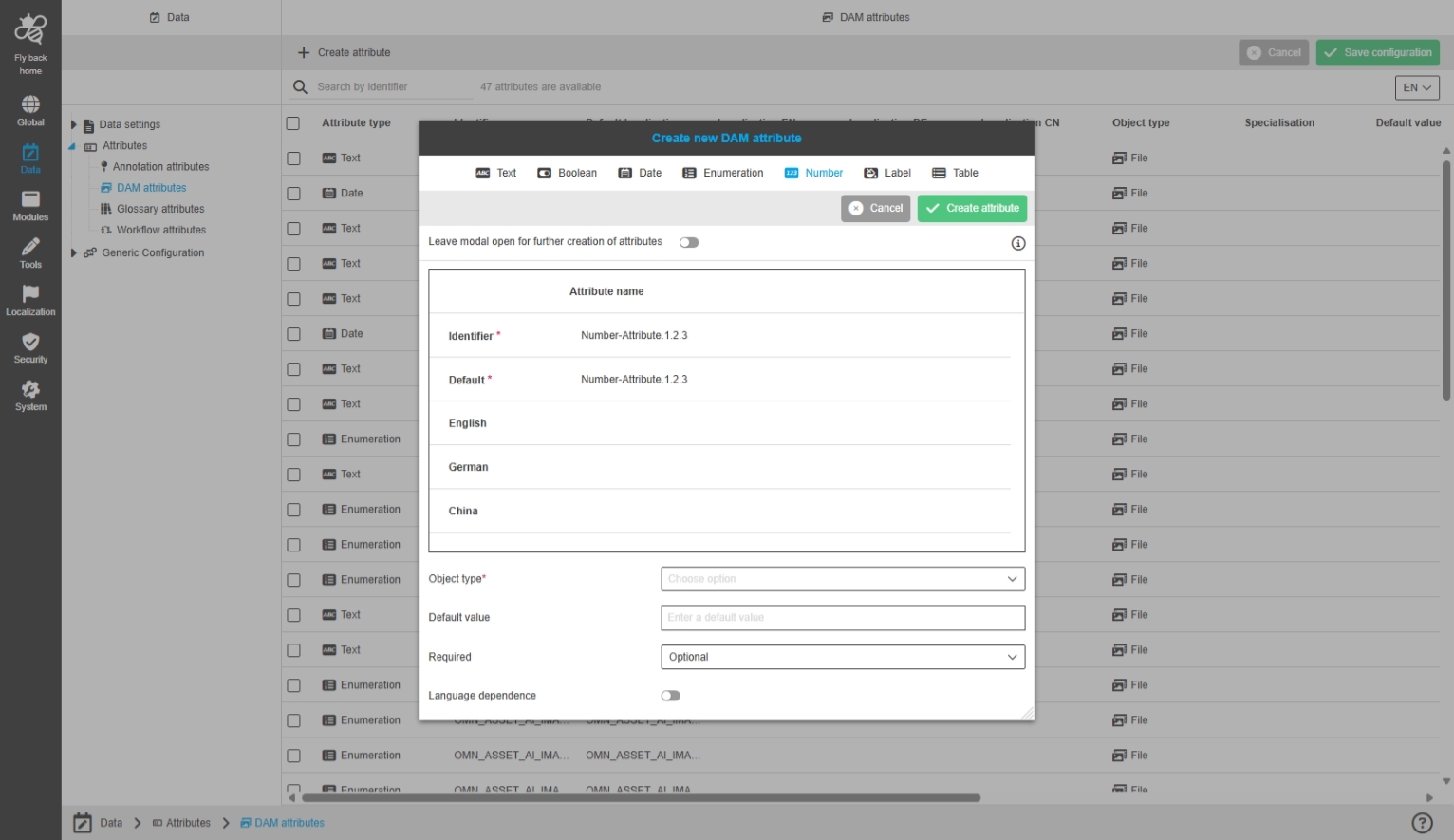The height and width of the screenshot is (840, 1454).
Task: Open the Object type dropdown
Action: coord(842,579)
